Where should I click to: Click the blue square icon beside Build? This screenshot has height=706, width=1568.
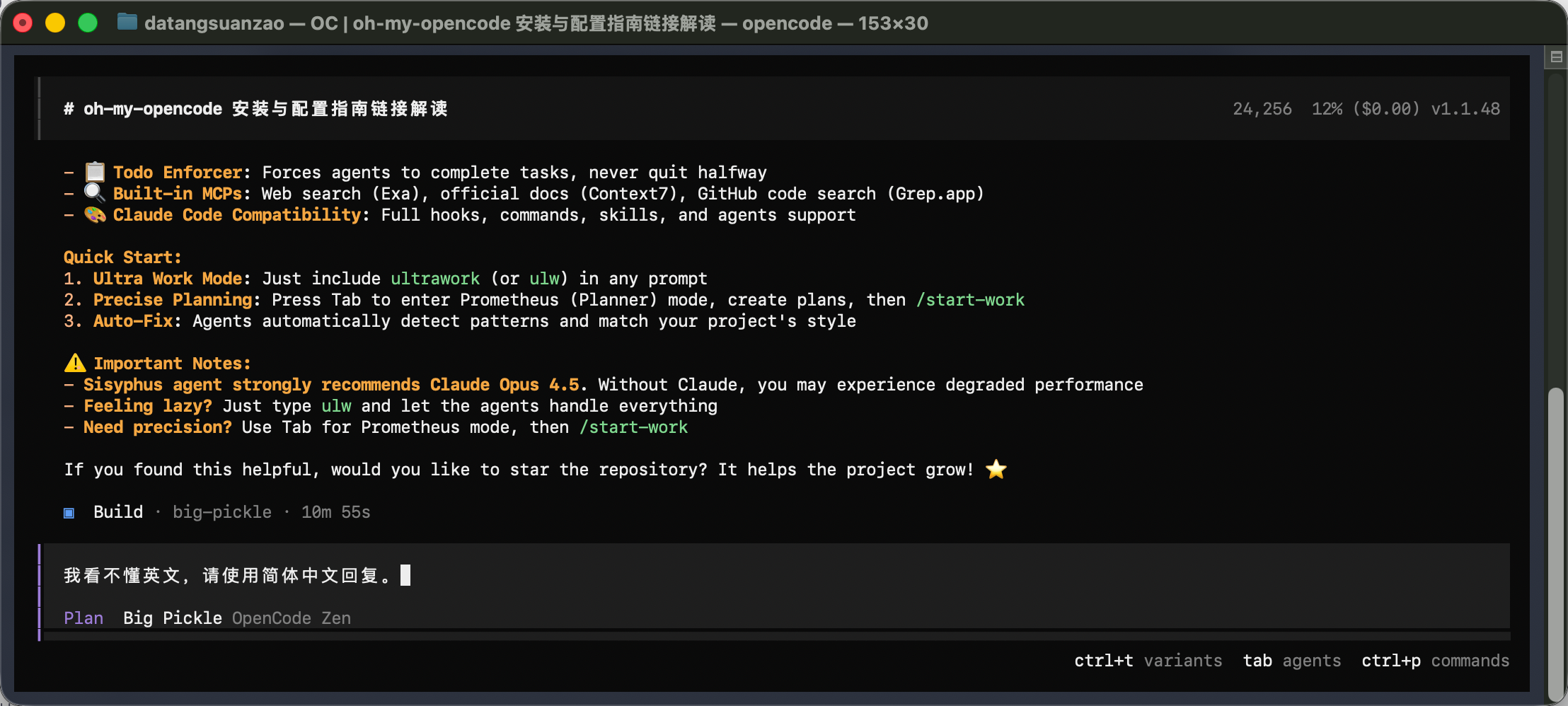(x=69, y=513)
